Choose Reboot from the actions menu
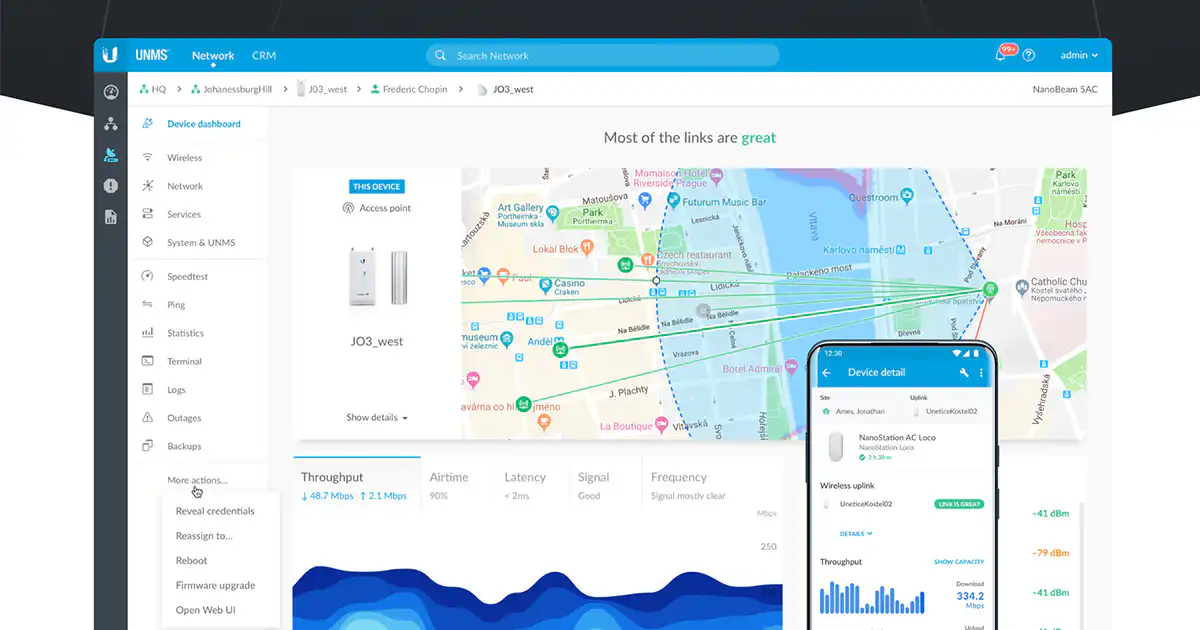 (192, 561)
